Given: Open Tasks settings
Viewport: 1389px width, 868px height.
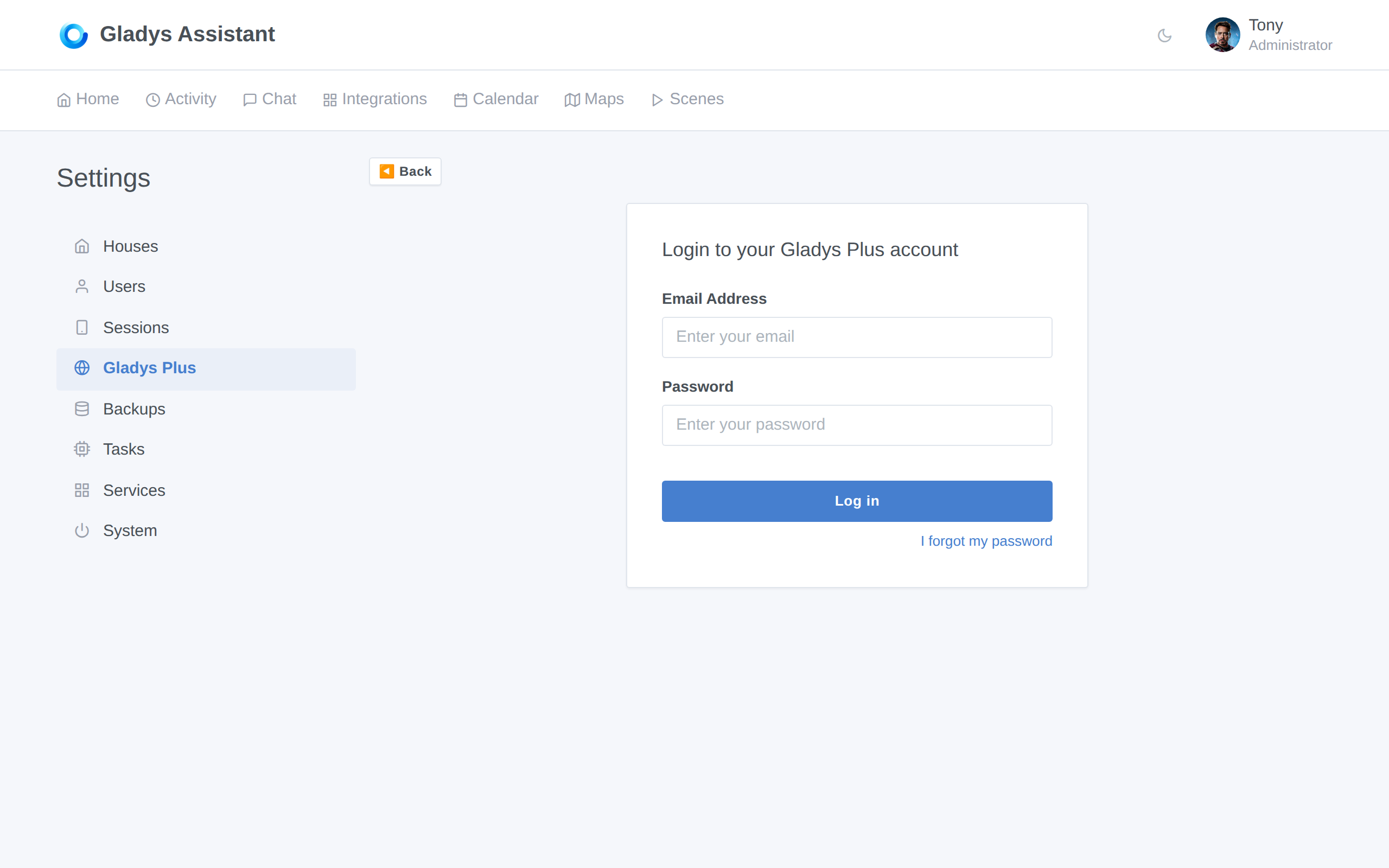Looking at the screenshot, I should coord(206,449).
